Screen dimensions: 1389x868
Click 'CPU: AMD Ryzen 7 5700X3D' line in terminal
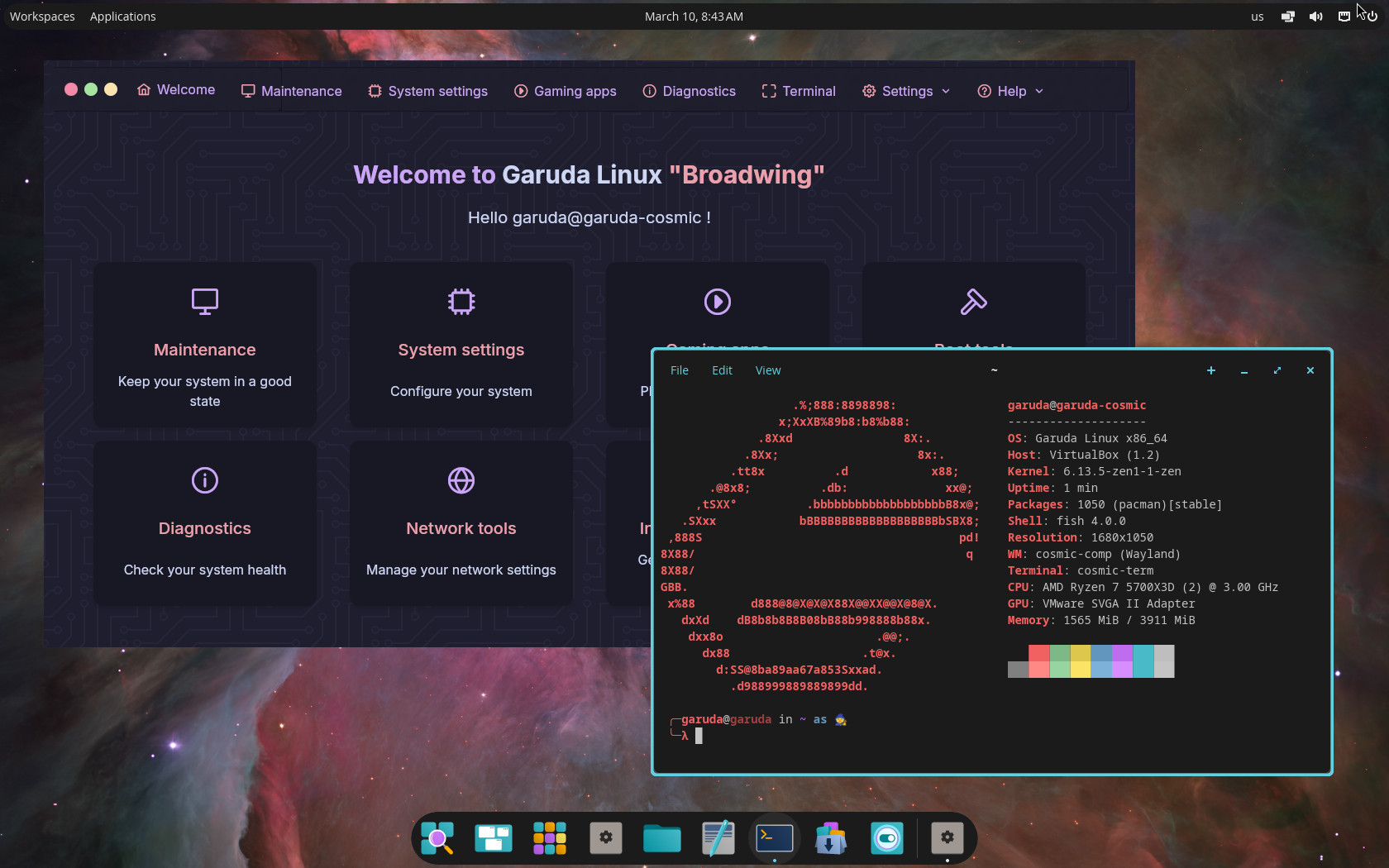click(x=1143, y=587)
